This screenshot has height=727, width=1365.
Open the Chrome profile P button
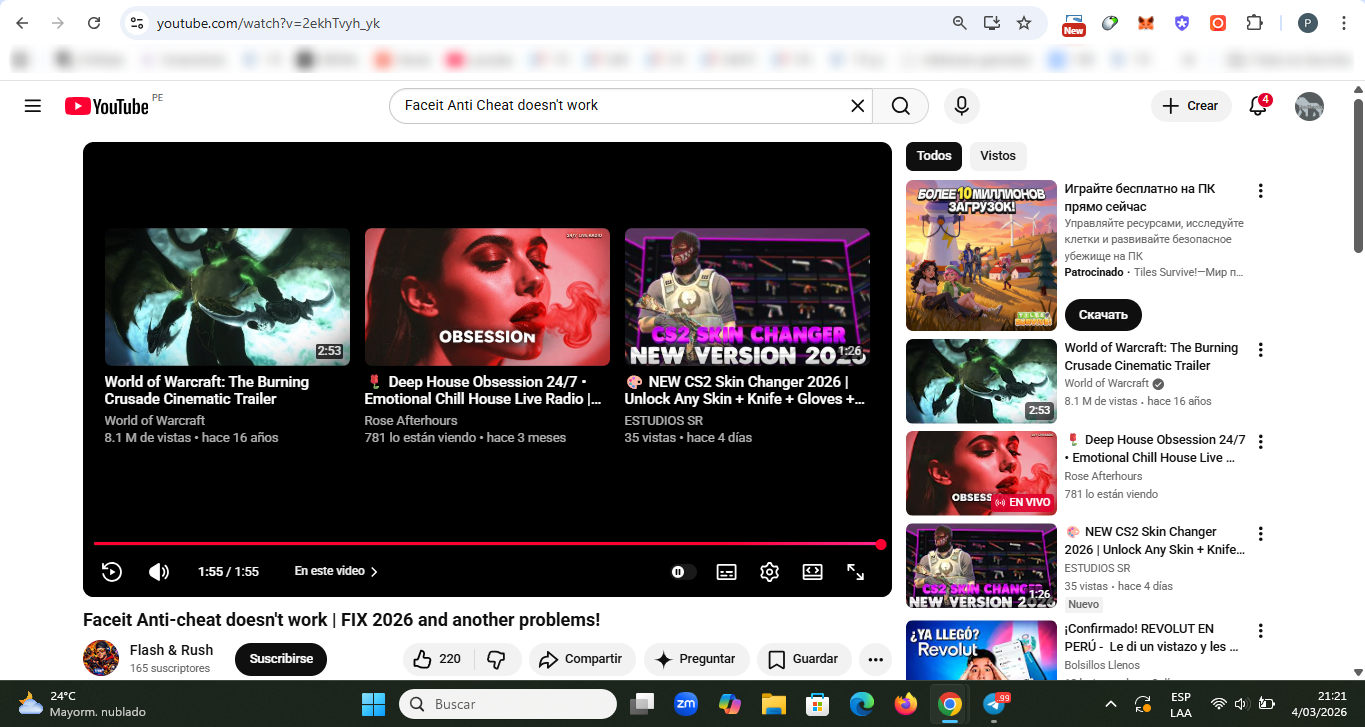click(x=1308, y=23)
